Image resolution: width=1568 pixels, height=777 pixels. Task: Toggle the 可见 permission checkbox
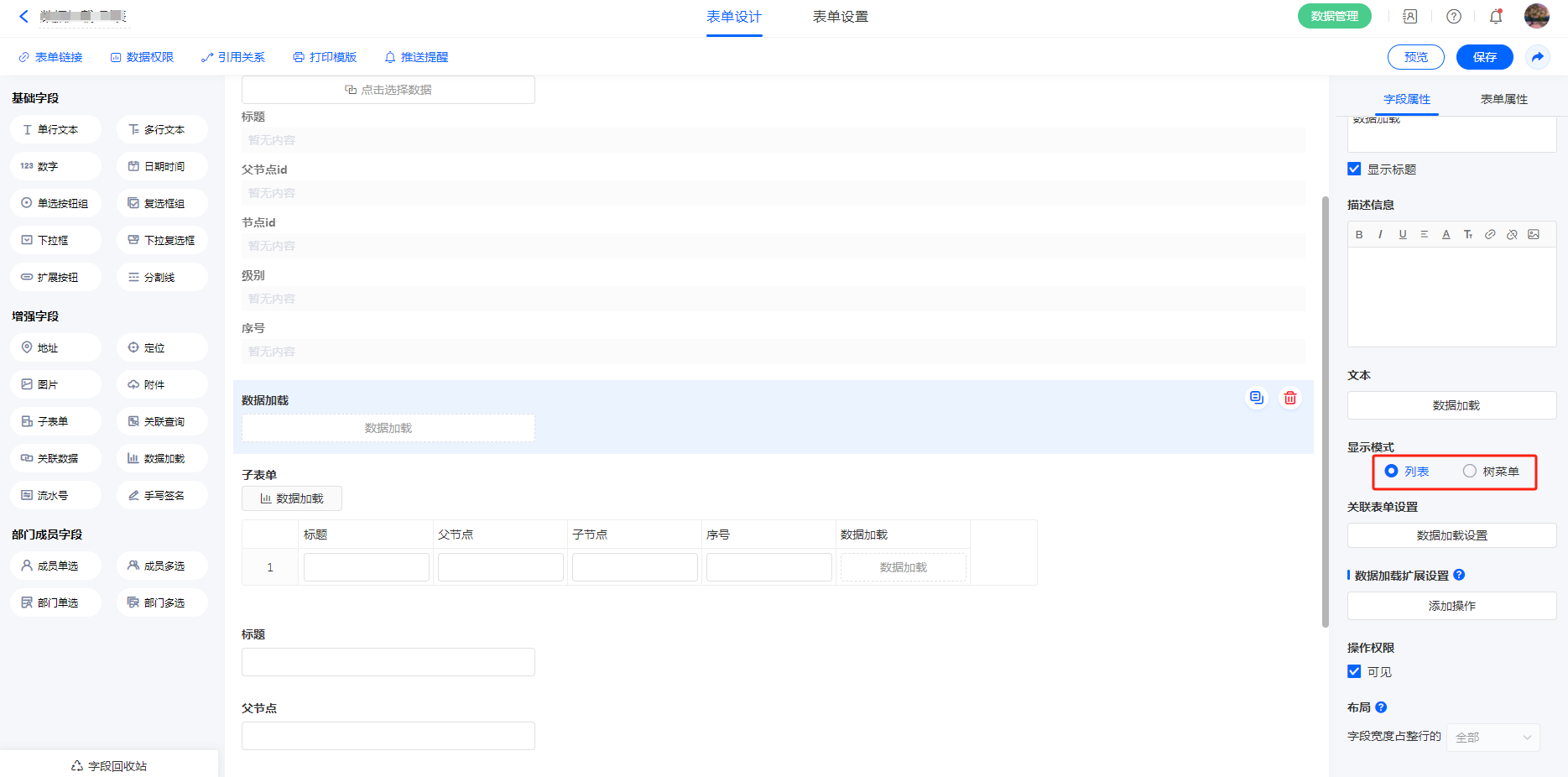click(x=1354, y=671)
